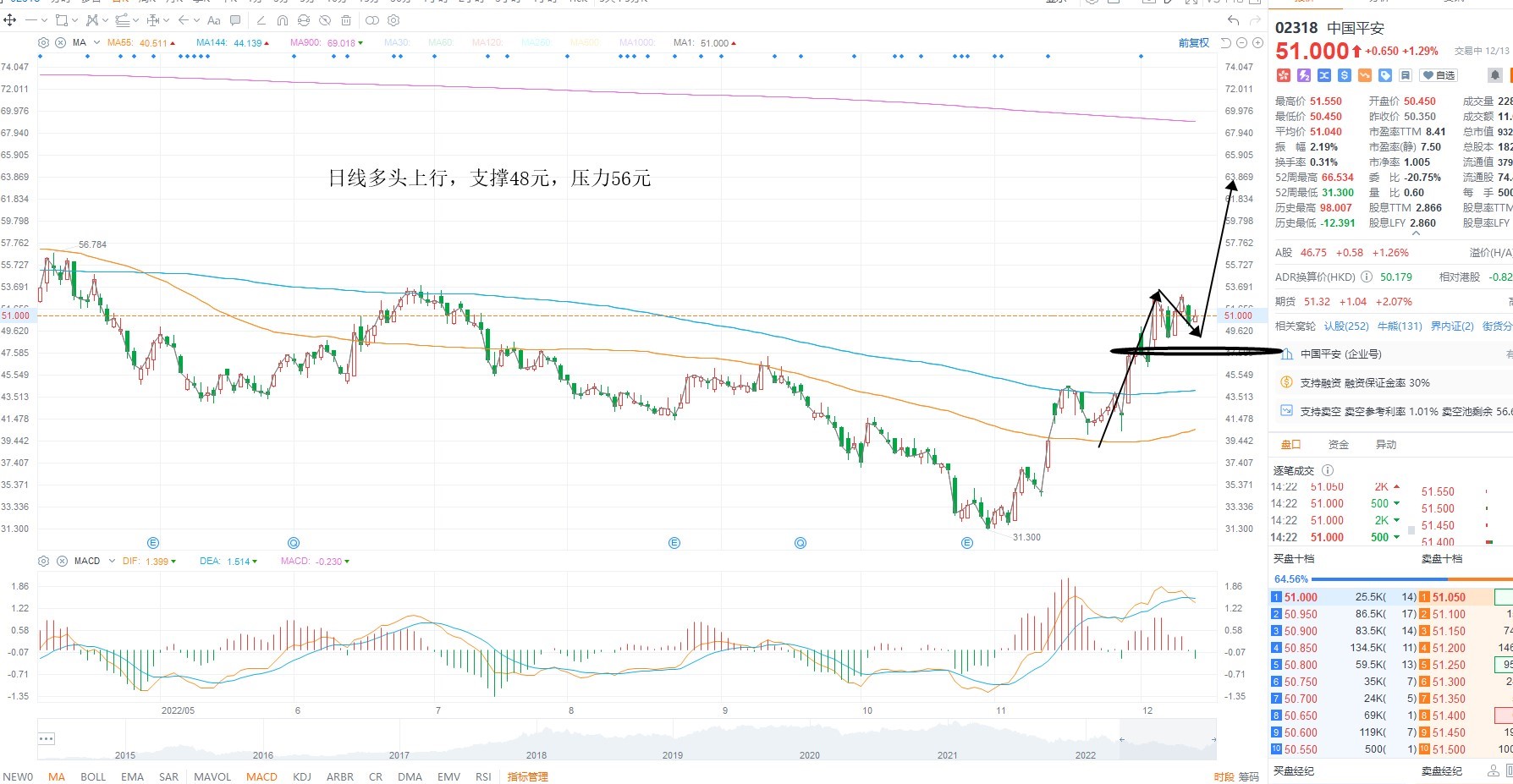Reset the chart zoom level
This screenshot has height=784, width=1513.
coord(1226,43)
